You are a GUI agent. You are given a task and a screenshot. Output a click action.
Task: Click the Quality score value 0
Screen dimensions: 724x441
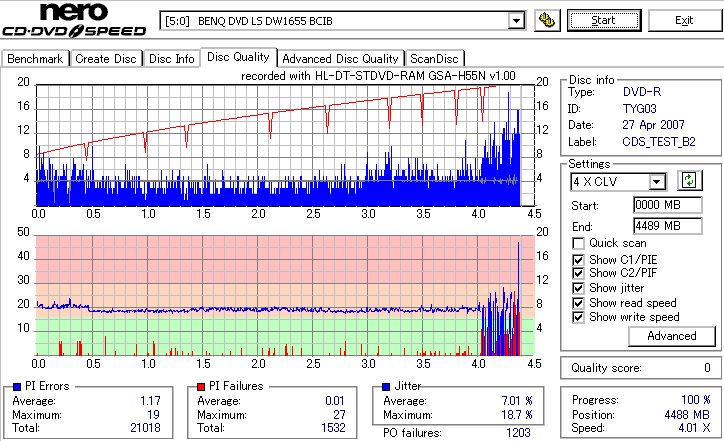pyautogui.click(x=707, y=368)
